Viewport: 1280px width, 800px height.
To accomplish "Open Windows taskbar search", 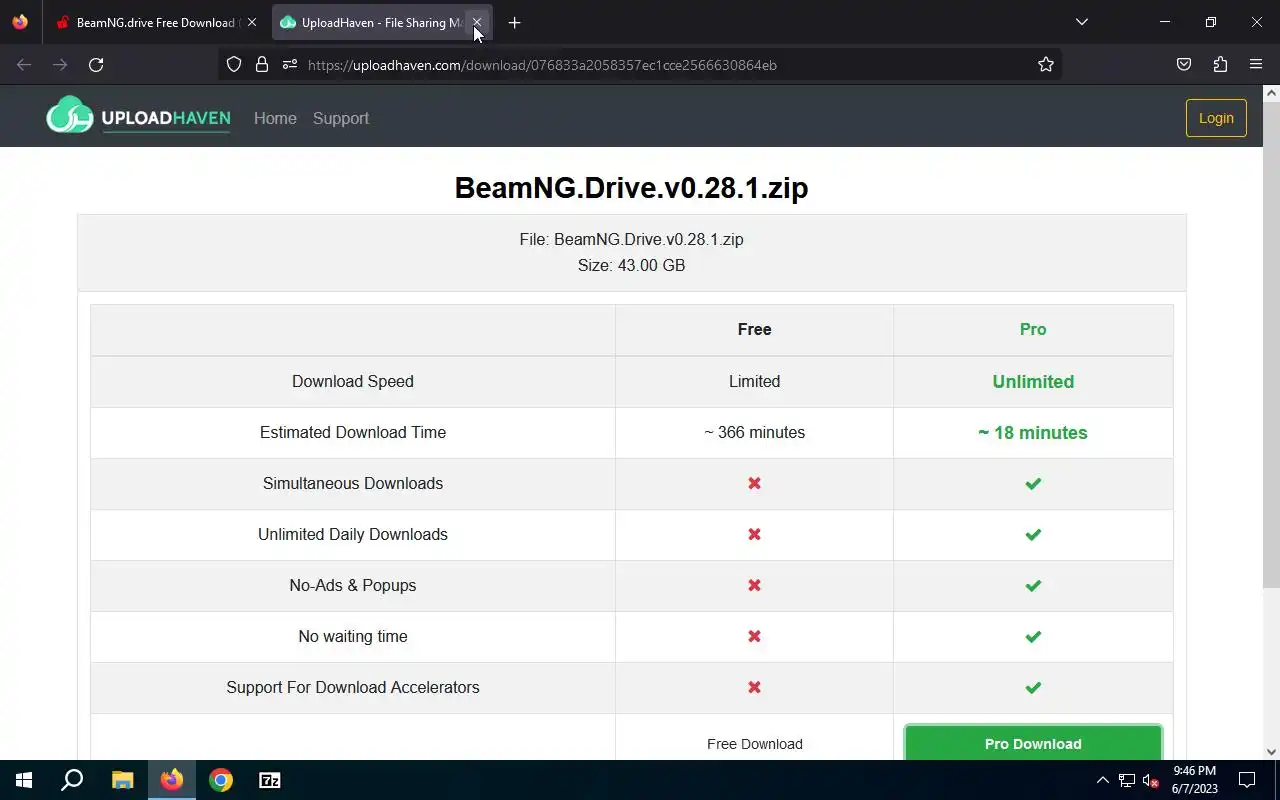I will pos(72,780).
